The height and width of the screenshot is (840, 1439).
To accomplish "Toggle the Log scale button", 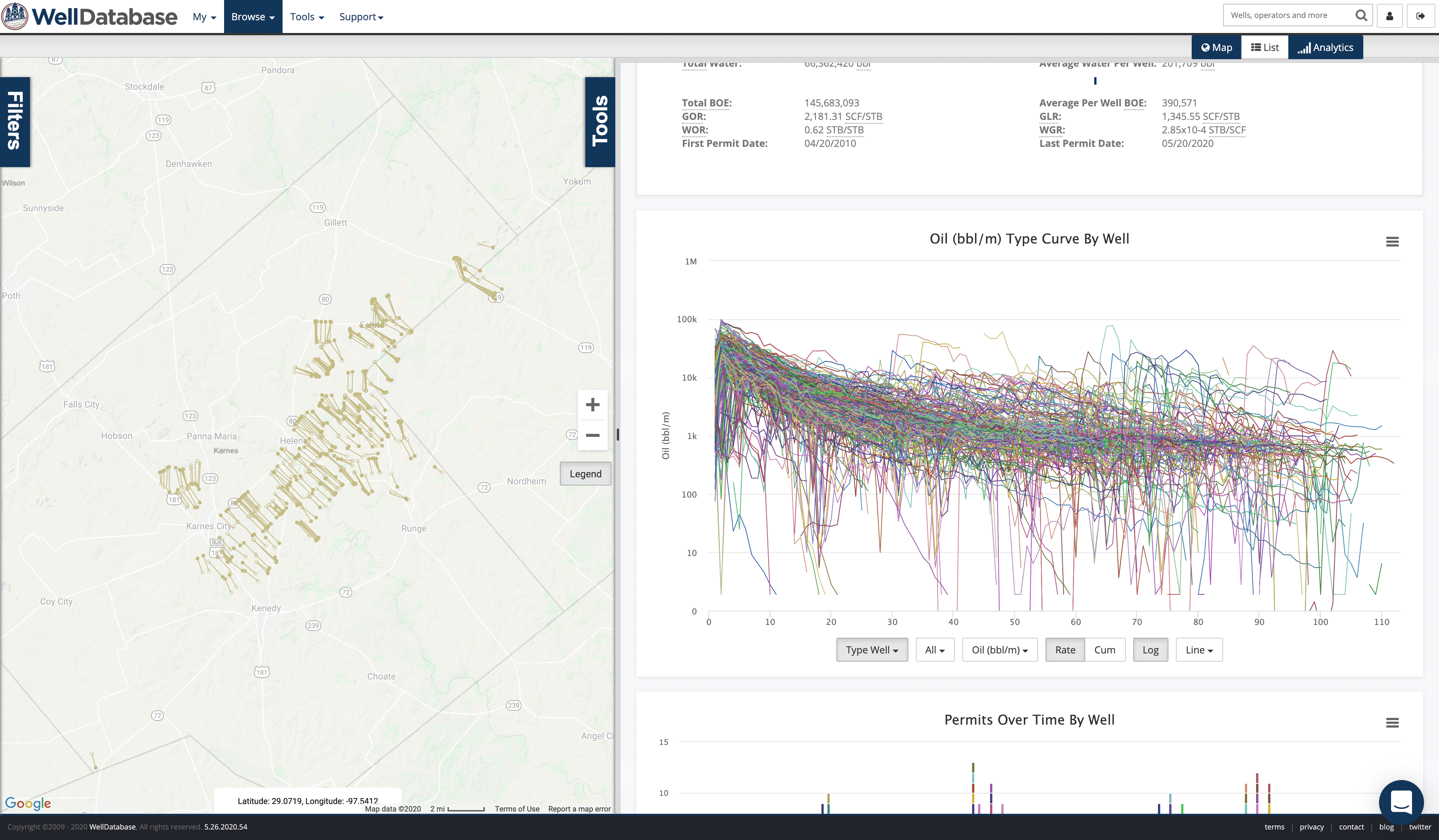I will coord(1150,650).
